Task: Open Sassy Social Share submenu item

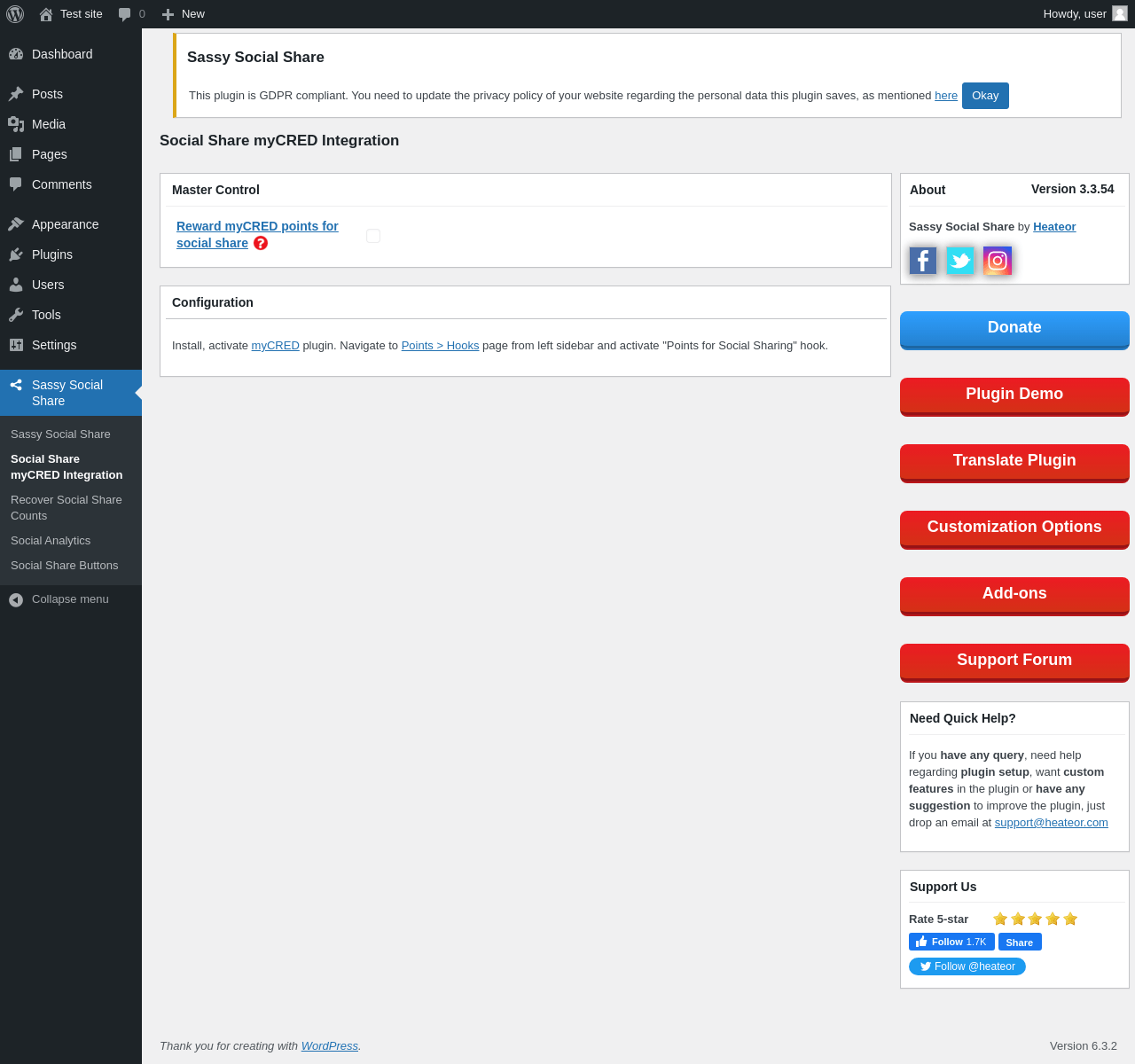Action: point(60,434)
